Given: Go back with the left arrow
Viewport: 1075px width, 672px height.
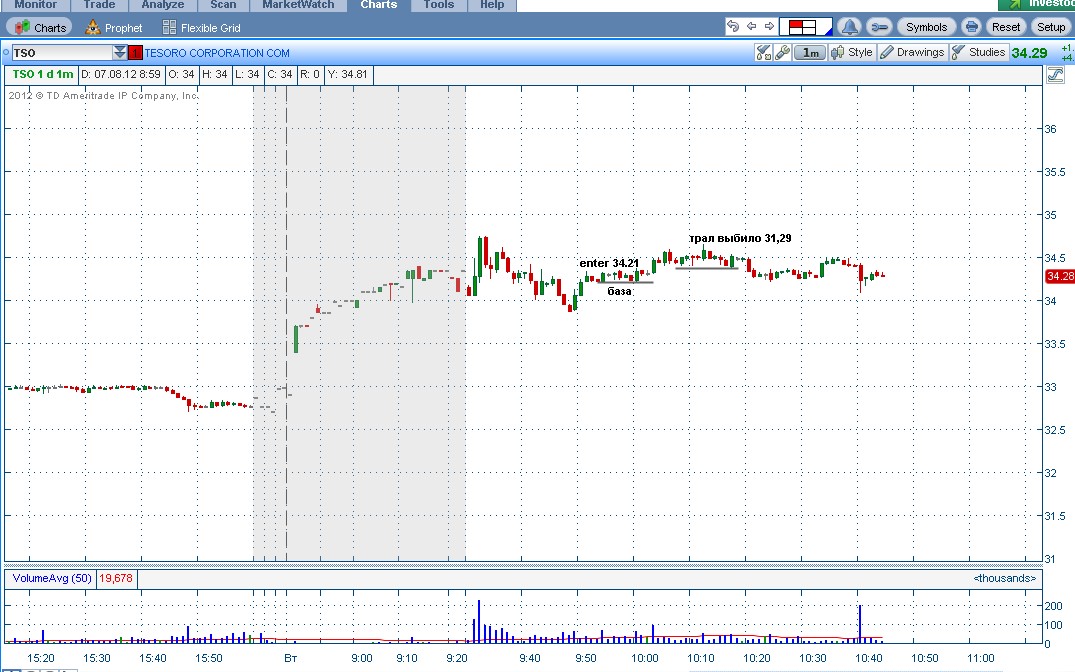Looking at the screenshot, I should coord(751,27).
